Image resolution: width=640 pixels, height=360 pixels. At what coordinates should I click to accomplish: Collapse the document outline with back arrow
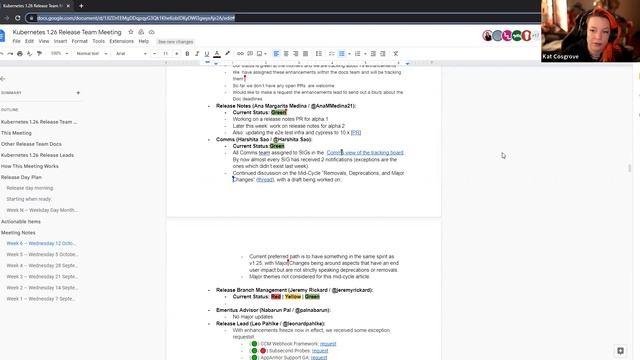pos(3,78)
